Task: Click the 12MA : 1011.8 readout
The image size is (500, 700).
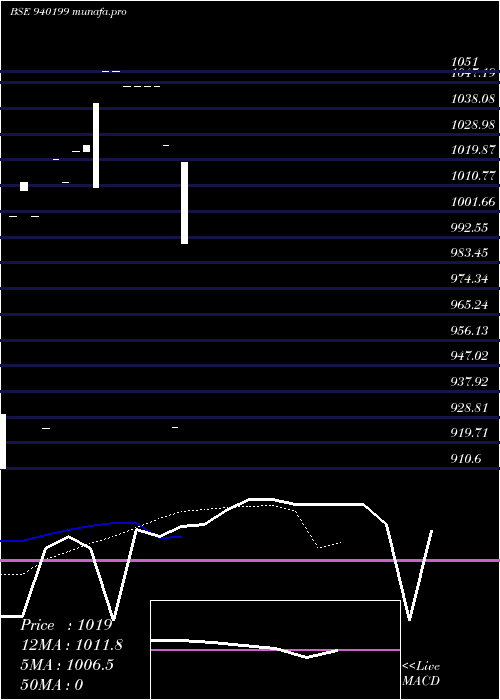Action: [x=71, y=645]
